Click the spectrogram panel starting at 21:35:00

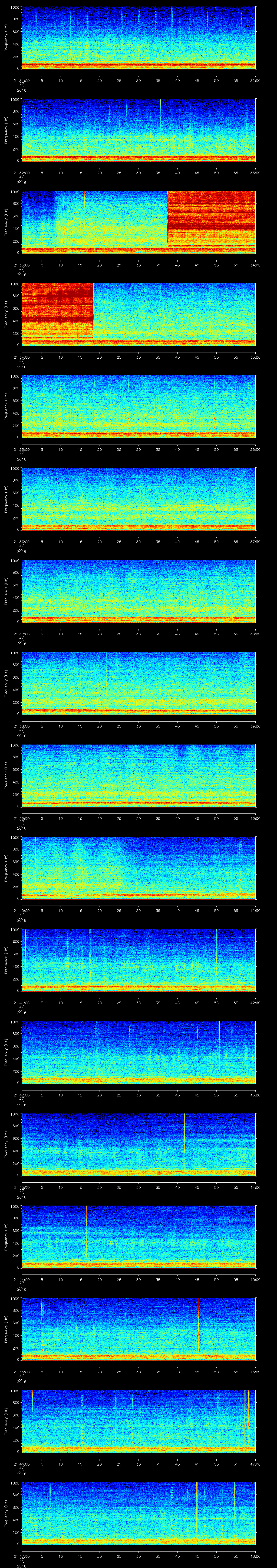pos(139,407)
